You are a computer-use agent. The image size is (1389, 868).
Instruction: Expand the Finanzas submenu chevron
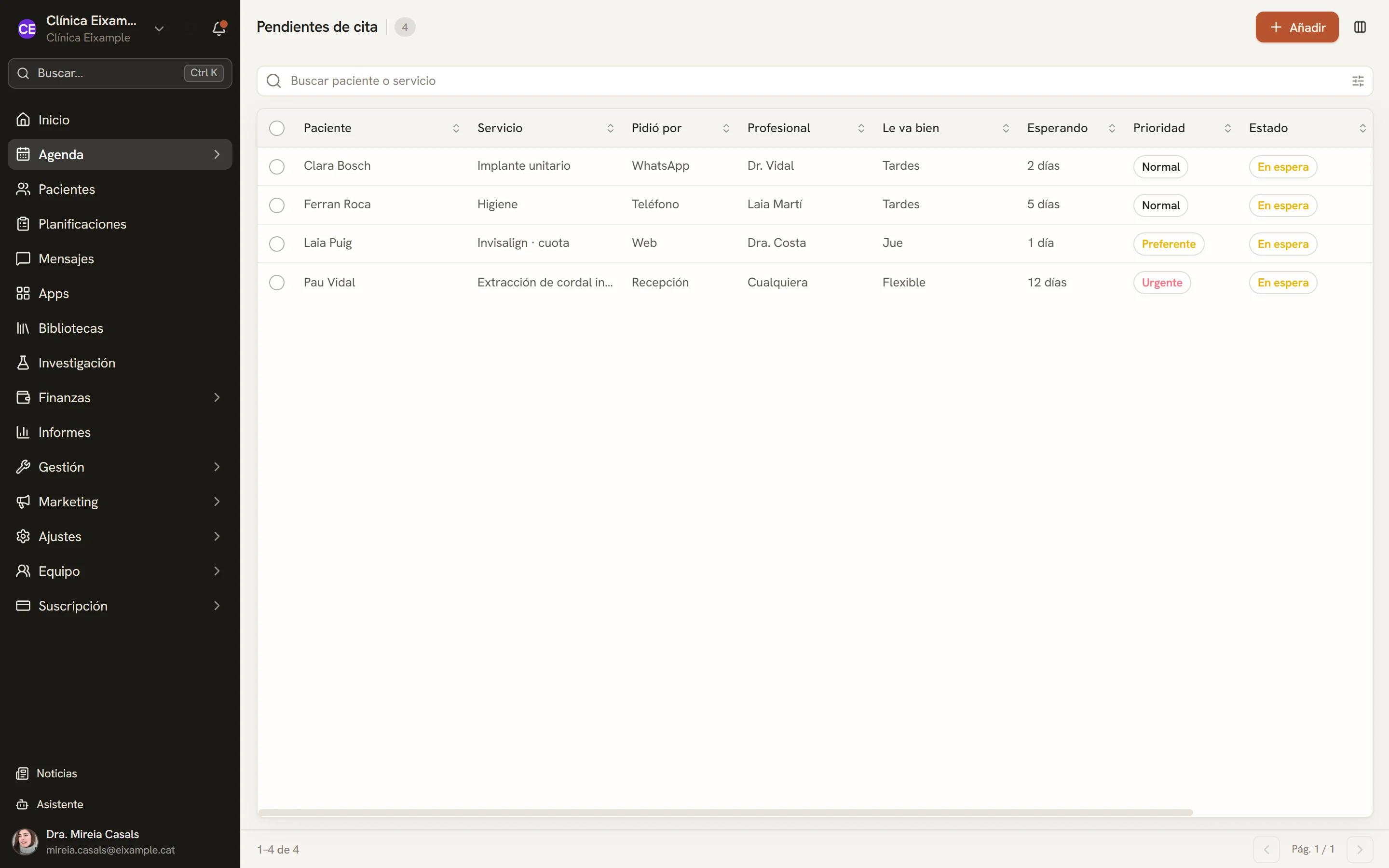pos(217,397)
